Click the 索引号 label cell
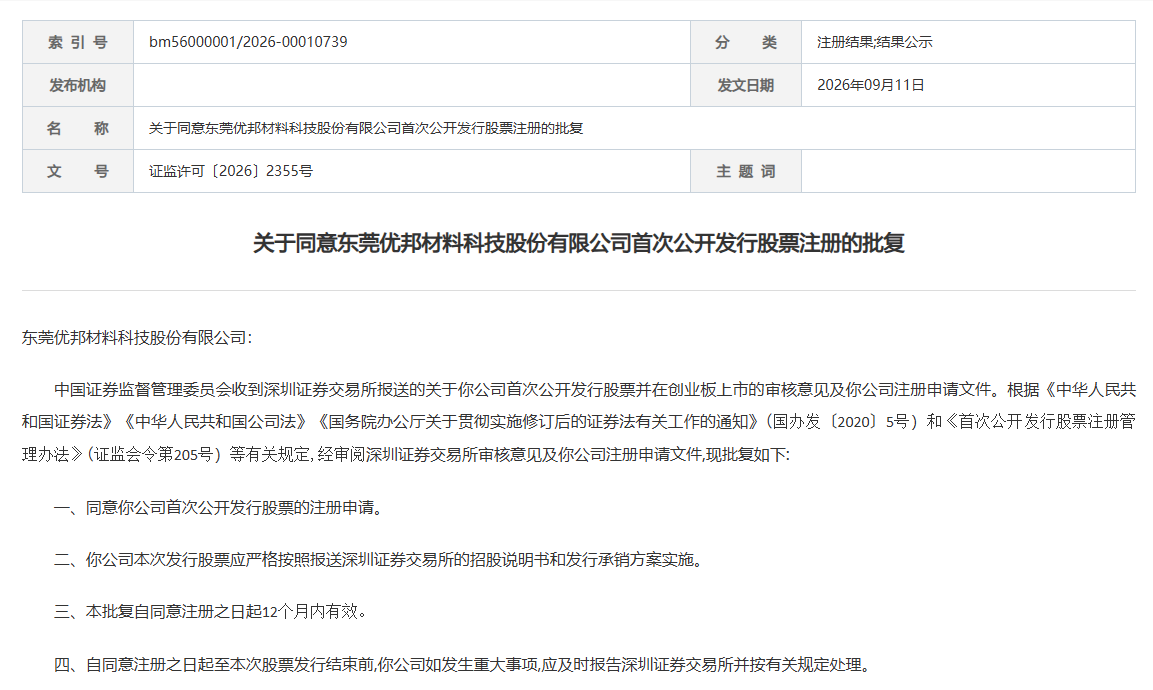 (78, 42)
